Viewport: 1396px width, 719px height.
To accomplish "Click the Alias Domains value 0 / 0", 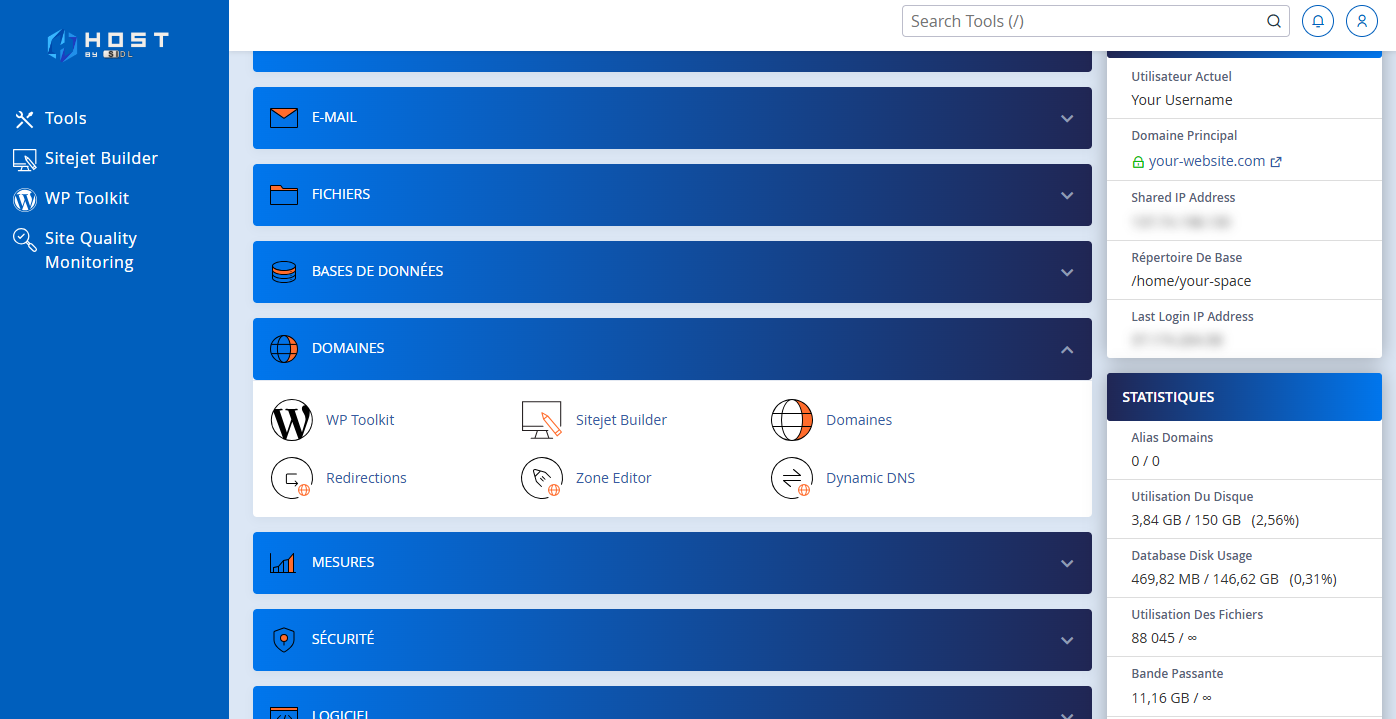I will pyautogui.click(x=1146, y=461).
